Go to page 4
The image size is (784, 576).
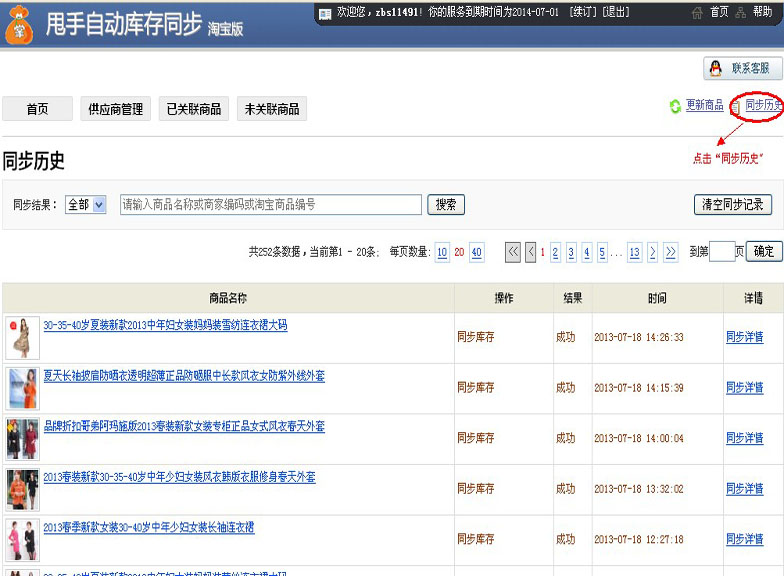click(x=586, y=252)
